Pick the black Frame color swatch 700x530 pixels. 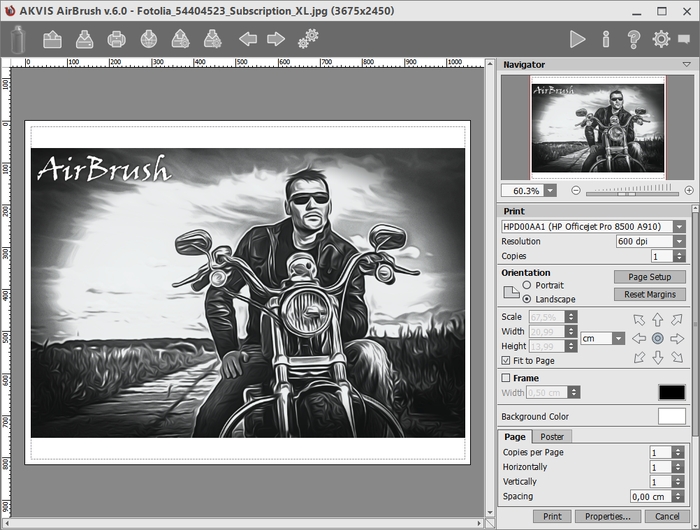pos(671,392)
